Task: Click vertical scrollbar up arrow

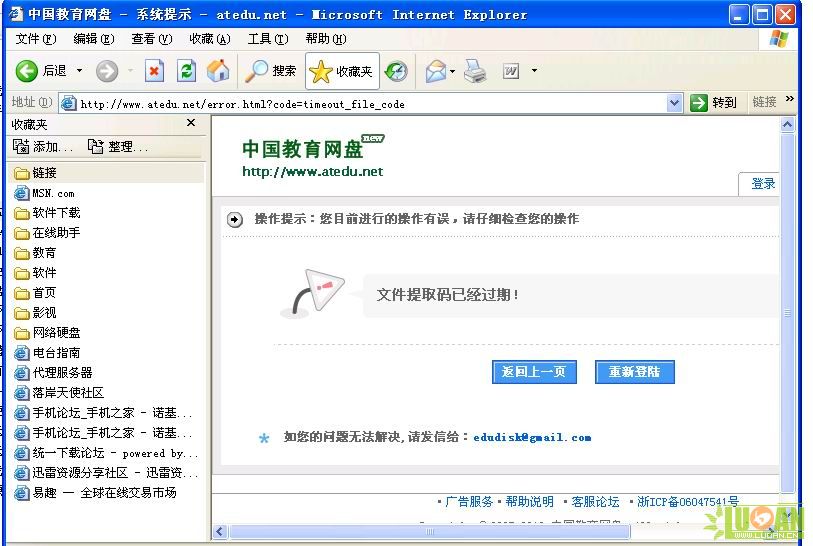Action: [788, 124]
